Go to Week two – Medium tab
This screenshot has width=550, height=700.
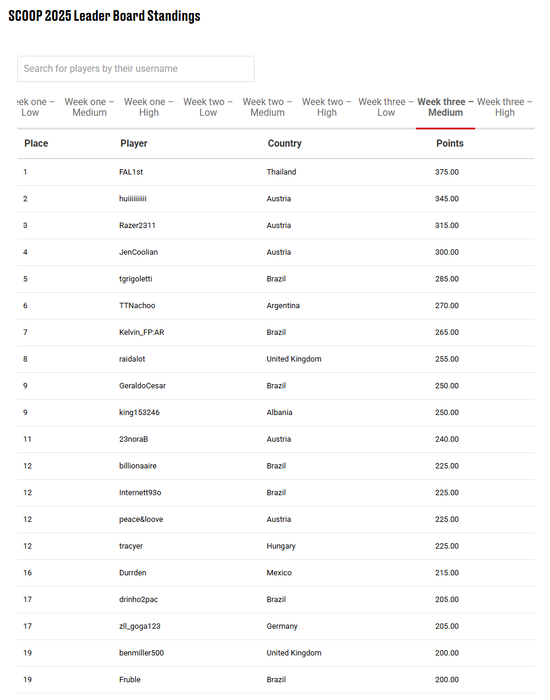(267, 107)
